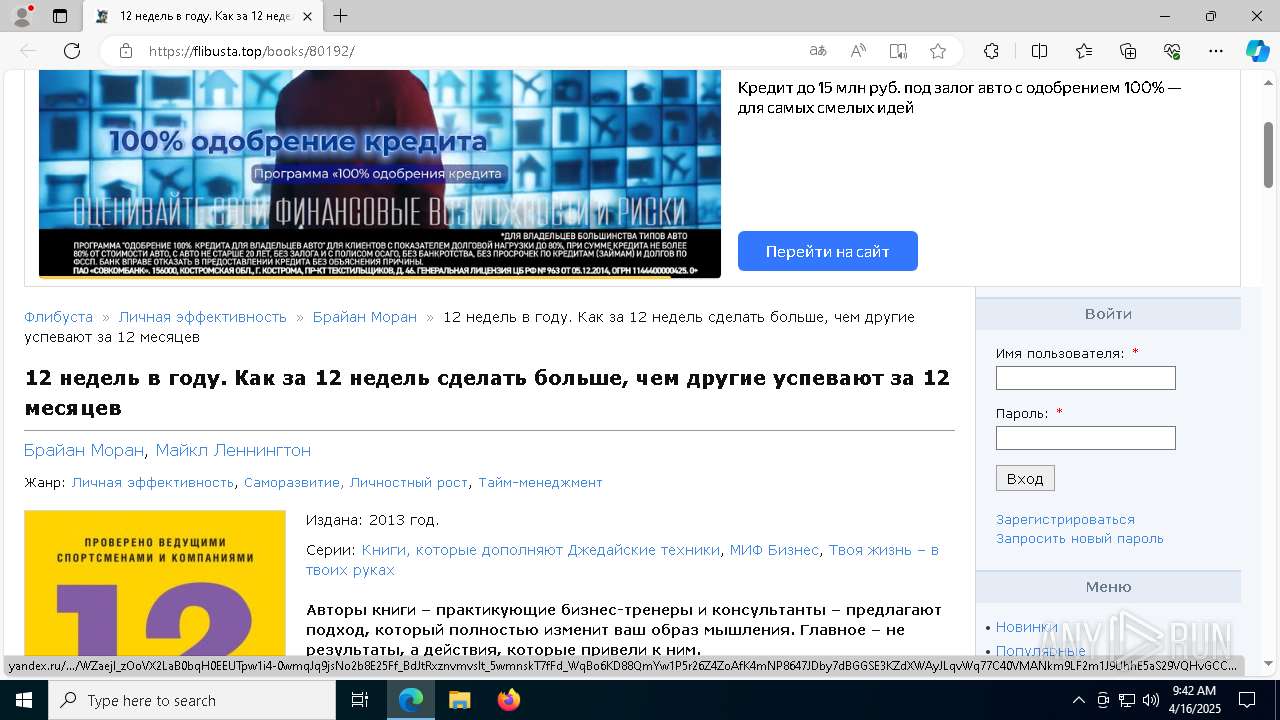Open Collections icon
Image resolution: width=1280 pixels, height=720 pixels.
1128,51
